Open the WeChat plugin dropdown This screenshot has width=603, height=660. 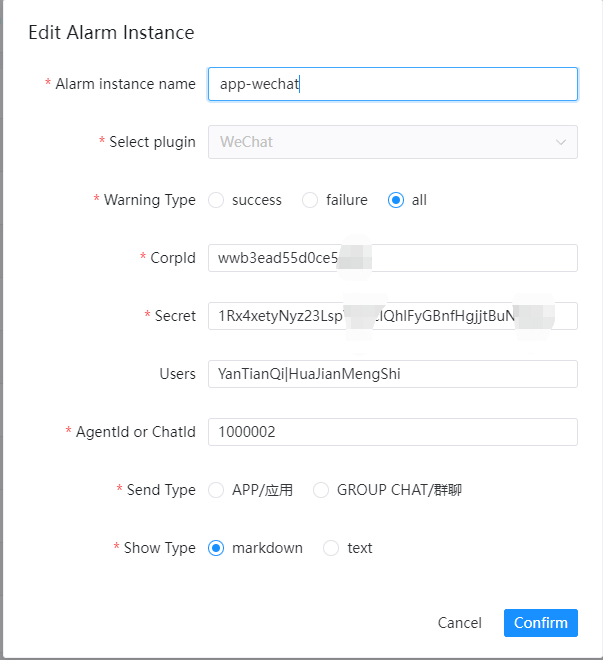[391, 142]
